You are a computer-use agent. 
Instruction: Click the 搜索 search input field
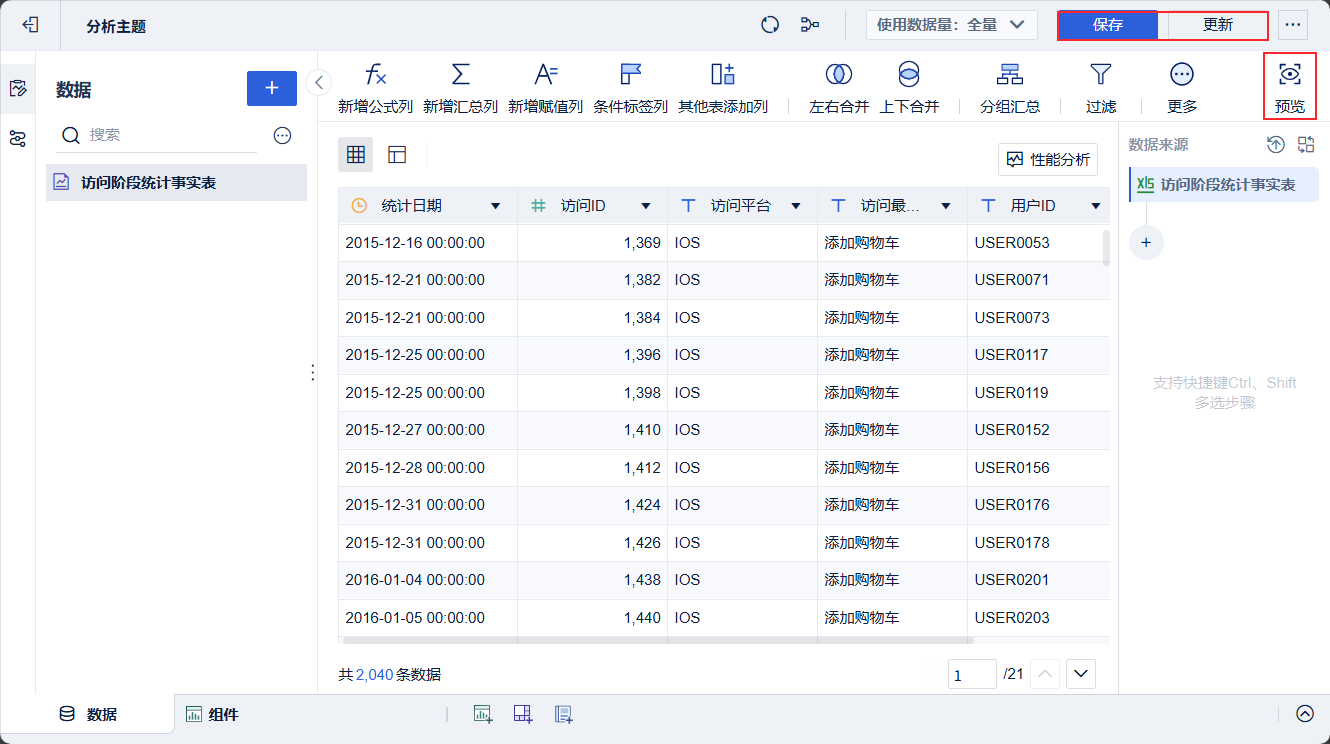(x=170, y=135)
